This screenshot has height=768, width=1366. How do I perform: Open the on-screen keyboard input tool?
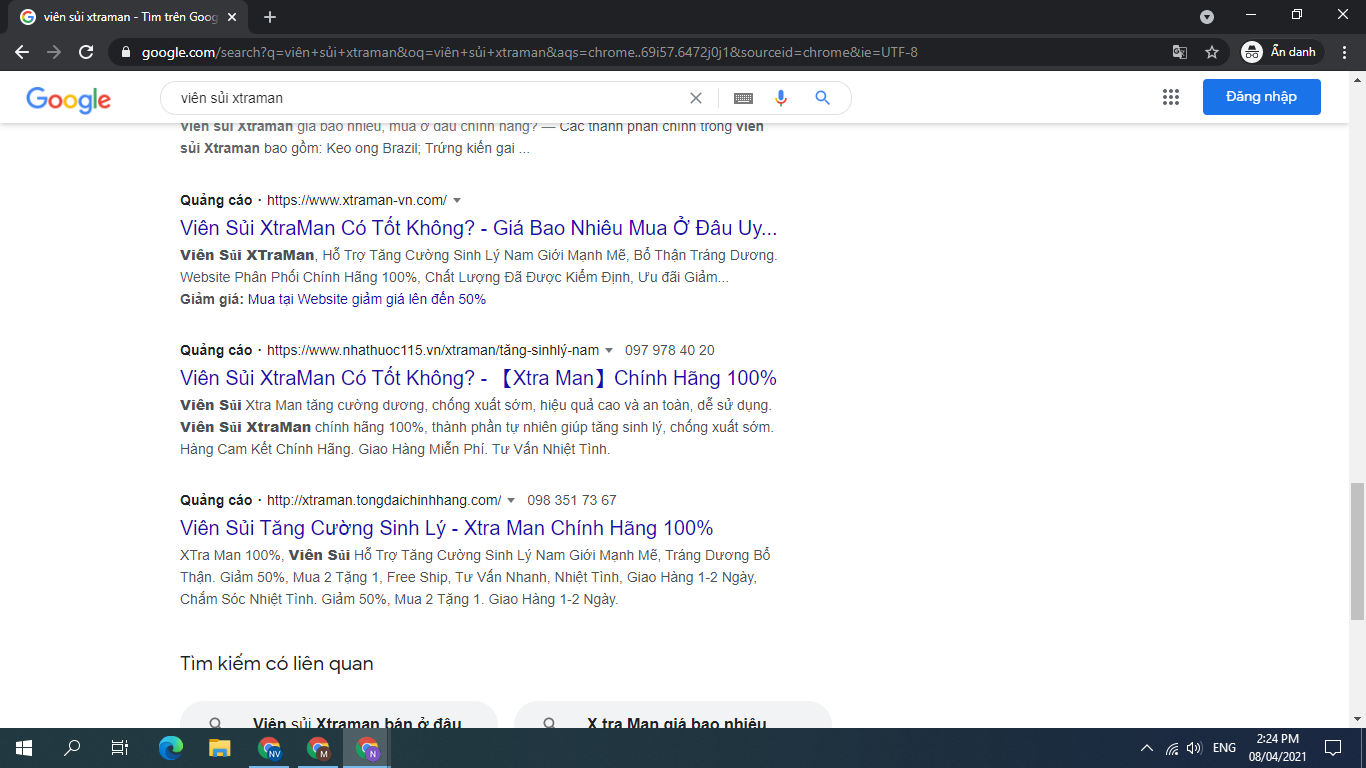pos(743,98)
